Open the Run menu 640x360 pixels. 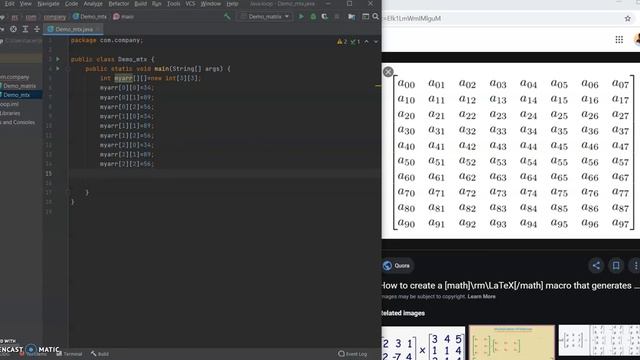pos(156,4)
